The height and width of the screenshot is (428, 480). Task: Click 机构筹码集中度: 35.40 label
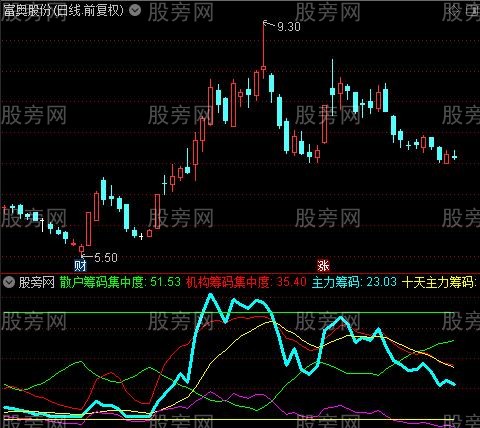pyautogui.click(x=246, y=283)
